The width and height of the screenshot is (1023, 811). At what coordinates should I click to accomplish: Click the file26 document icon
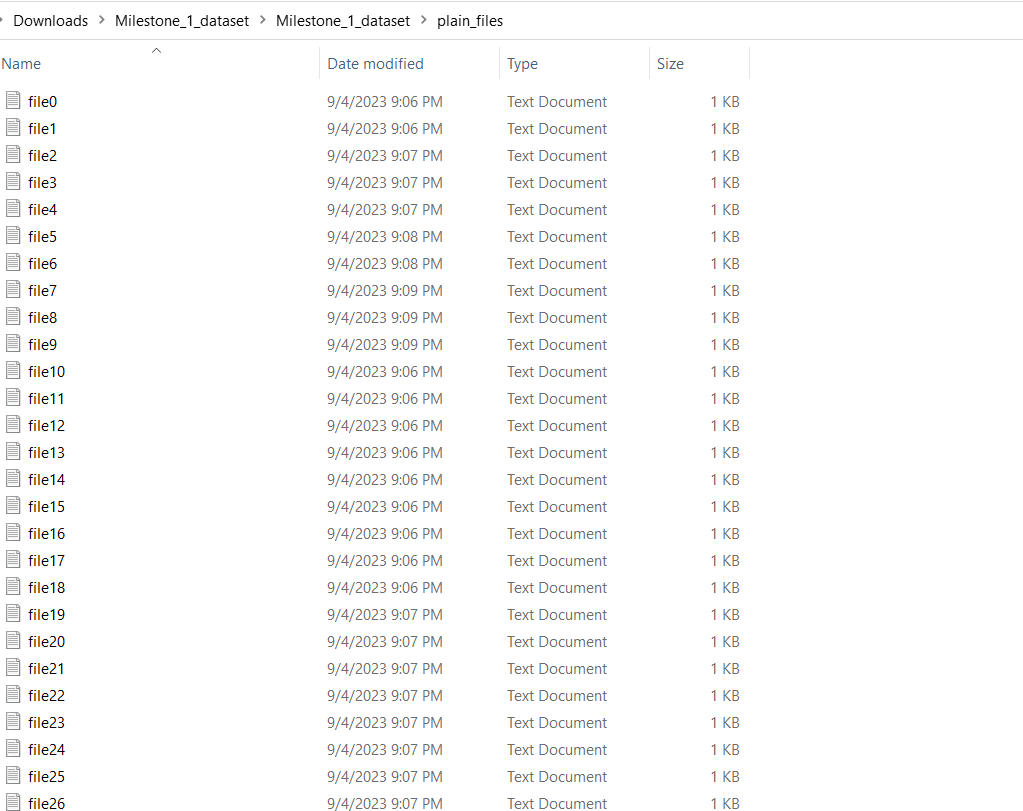(11, 803)
